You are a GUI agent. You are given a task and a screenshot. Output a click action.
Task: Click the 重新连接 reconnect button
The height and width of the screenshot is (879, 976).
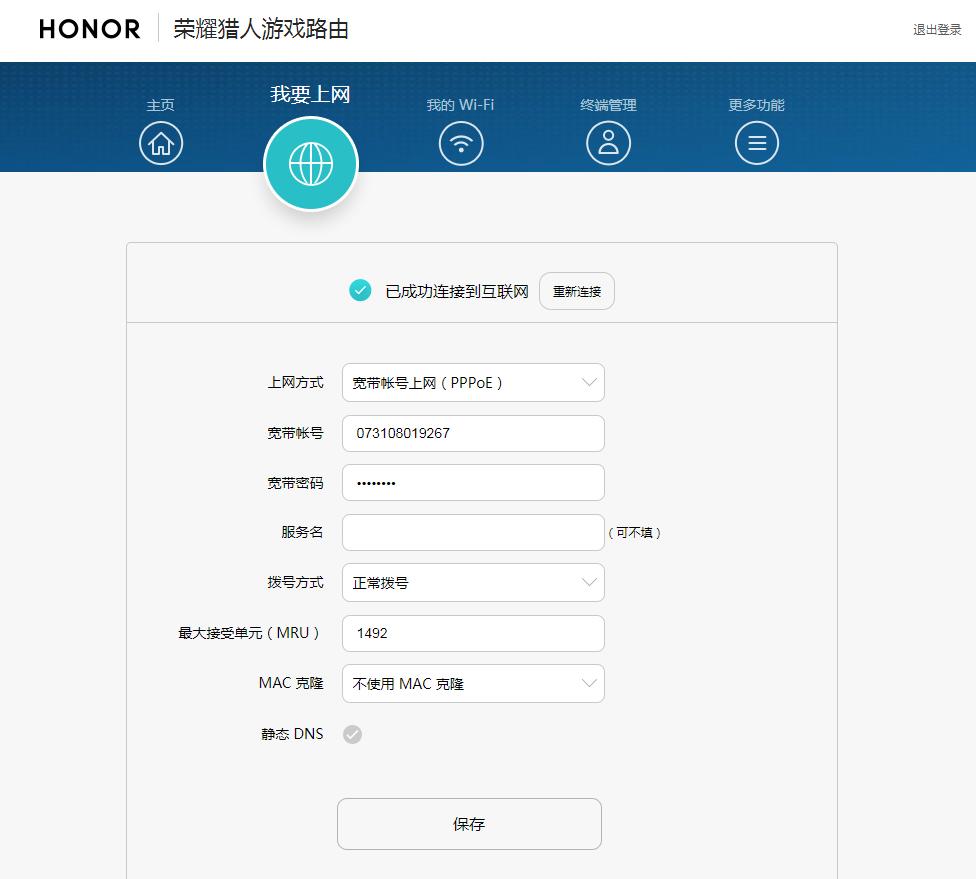pyautogui.click(x=577, y=291)
